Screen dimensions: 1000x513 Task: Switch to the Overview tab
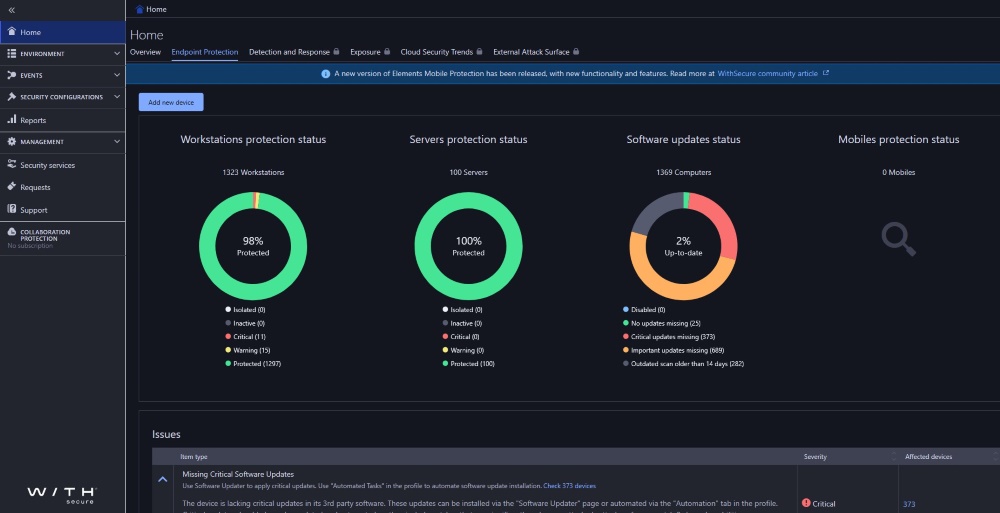pyautogui.click(x=145, y=52)
